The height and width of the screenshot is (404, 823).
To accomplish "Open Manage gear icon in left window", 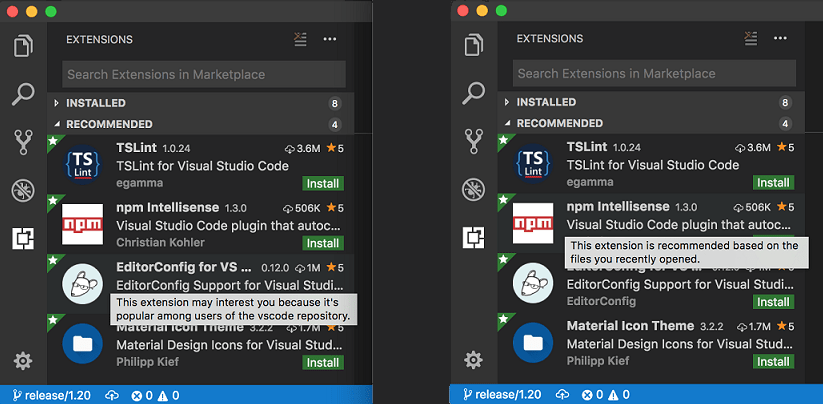I will pos(23,361).
